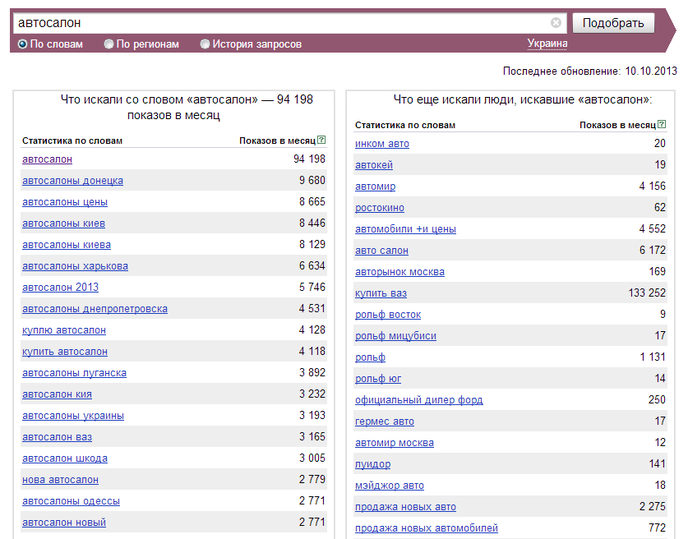Open the 'авто салон' link

coord(382,251)
